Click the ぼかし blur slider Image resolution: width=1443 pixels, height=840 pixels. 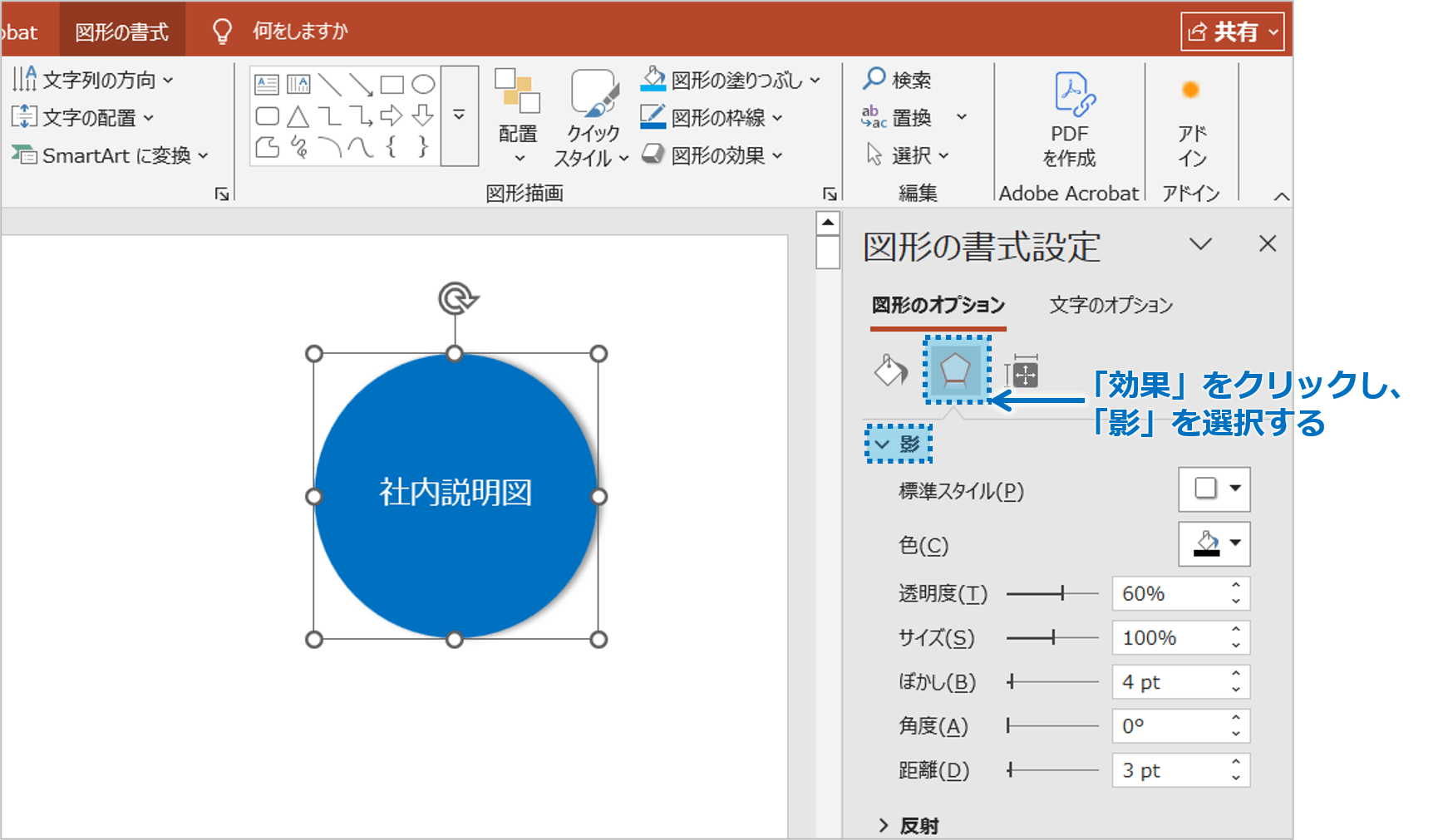pyautogui.click(x=1052, y=681)
